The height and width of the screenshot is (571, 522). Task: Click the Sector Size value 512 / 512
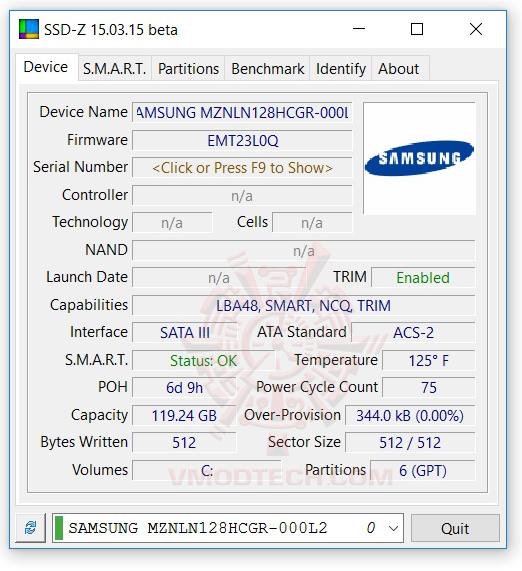(x=410, y=442)
